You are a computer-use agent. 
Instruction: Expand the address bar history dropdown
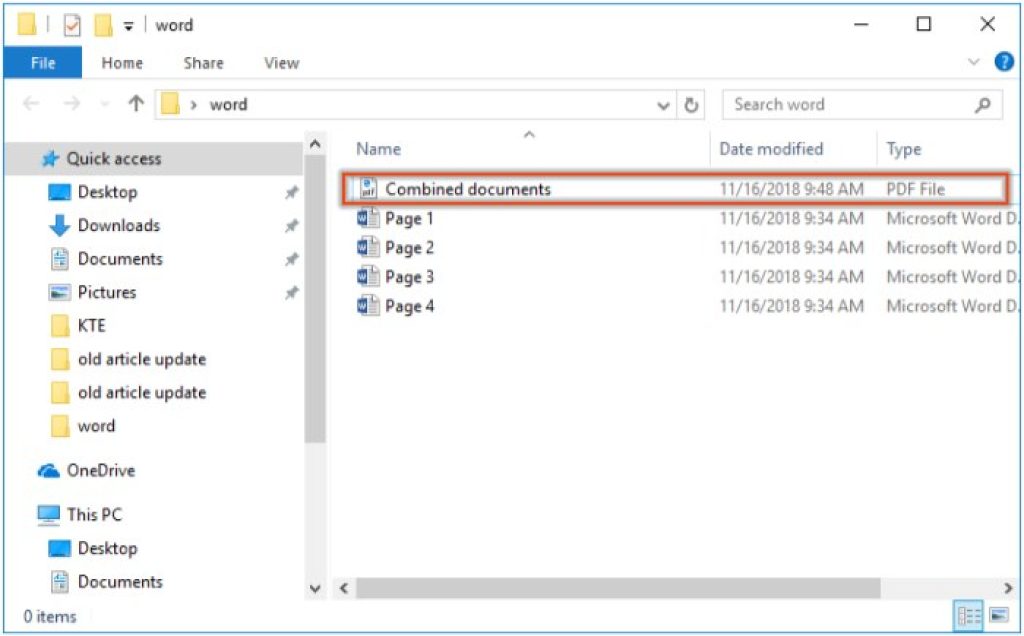[662, 104]
